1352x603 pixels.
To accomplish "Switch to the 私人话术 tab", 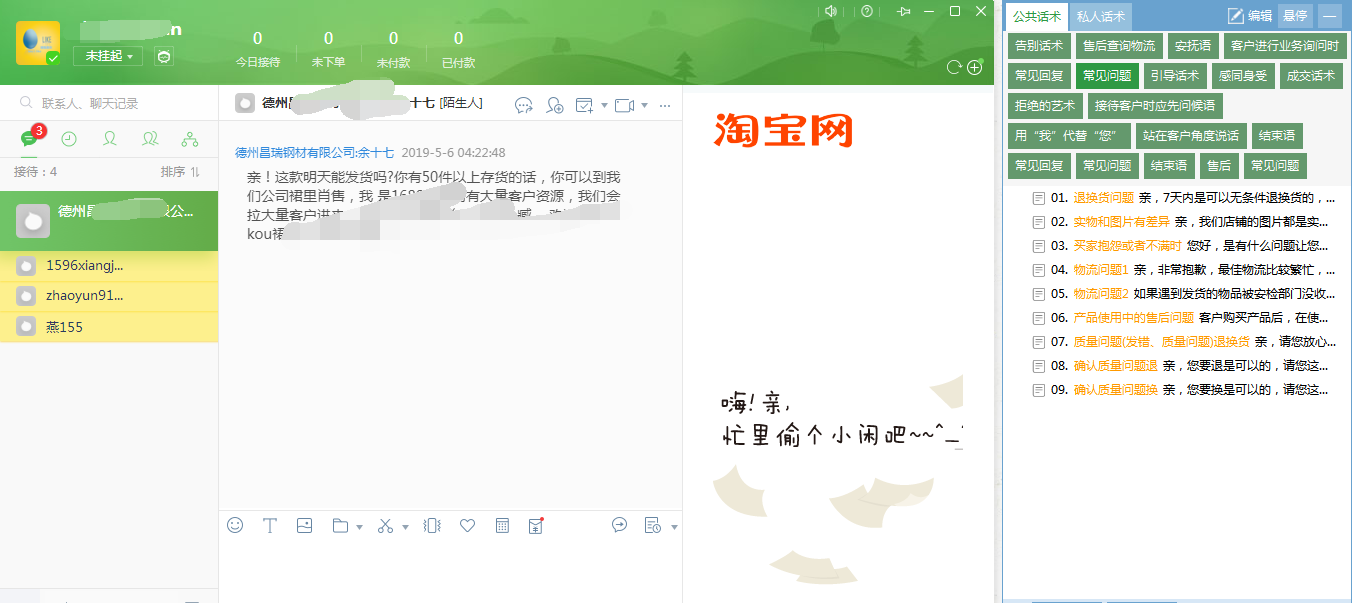I will [x=1101, y=16].
